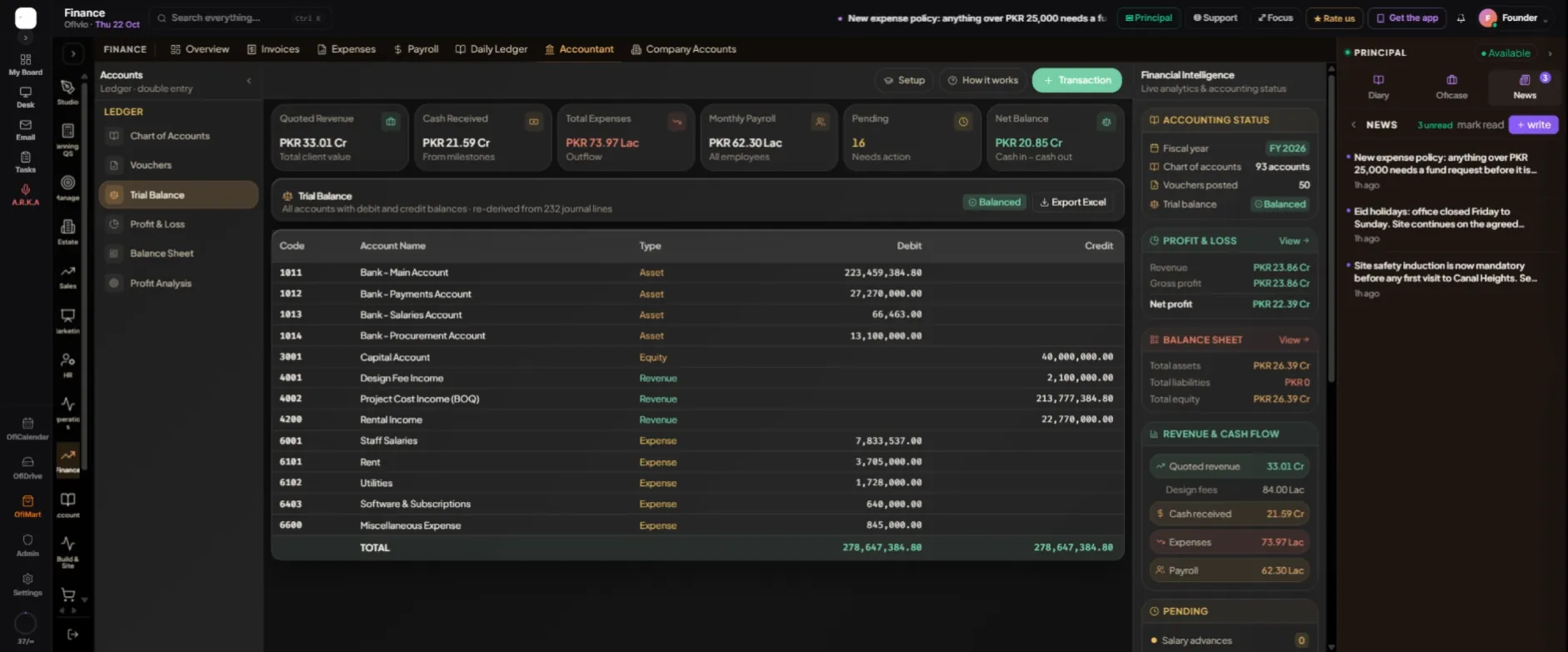The image size is (1568, 652).
Task: Click the How it works button
Action: tap(983, 80)
